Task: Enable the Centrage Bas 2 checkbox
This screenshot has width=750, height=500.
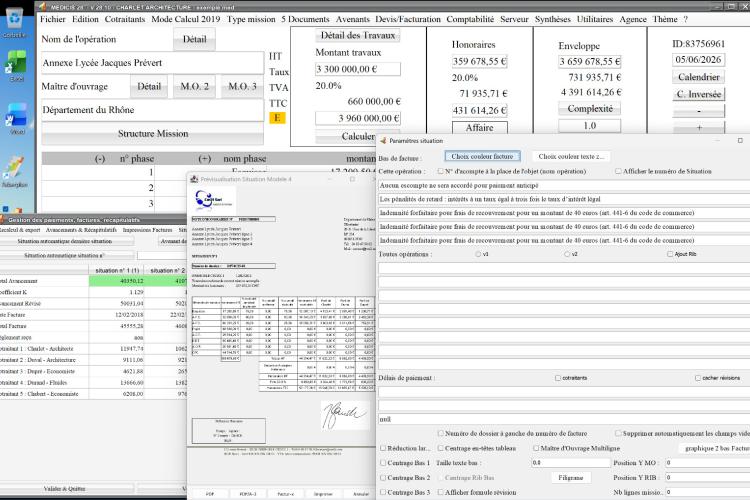Action: coord(383,478)
